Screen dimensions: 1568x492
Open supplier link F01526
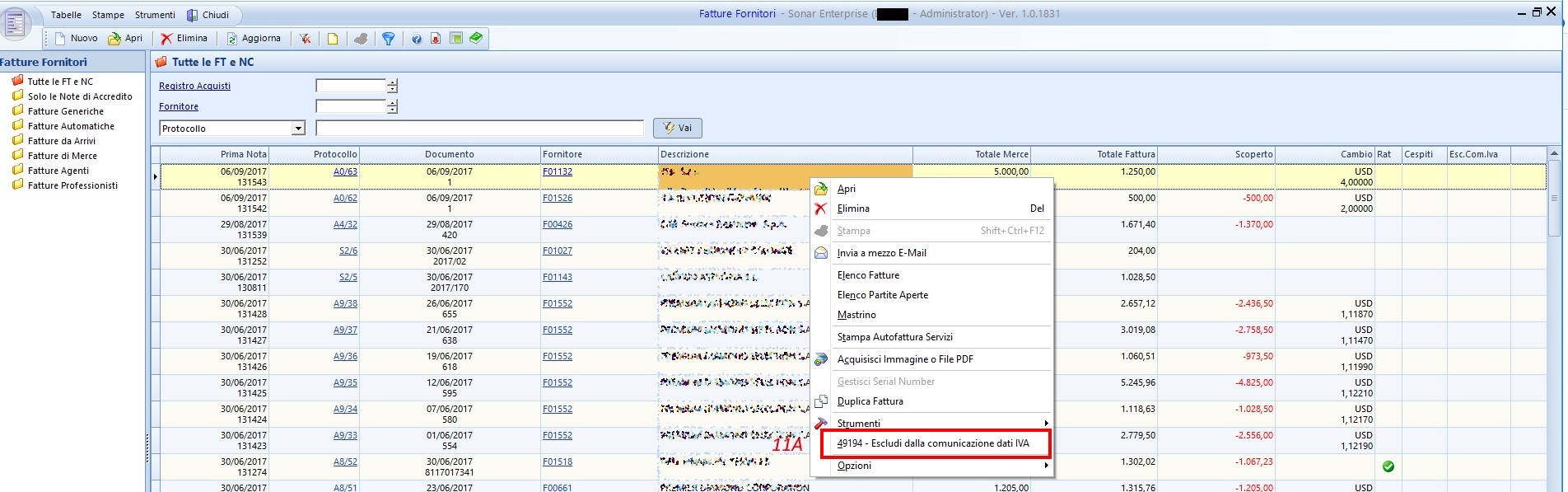557,198
